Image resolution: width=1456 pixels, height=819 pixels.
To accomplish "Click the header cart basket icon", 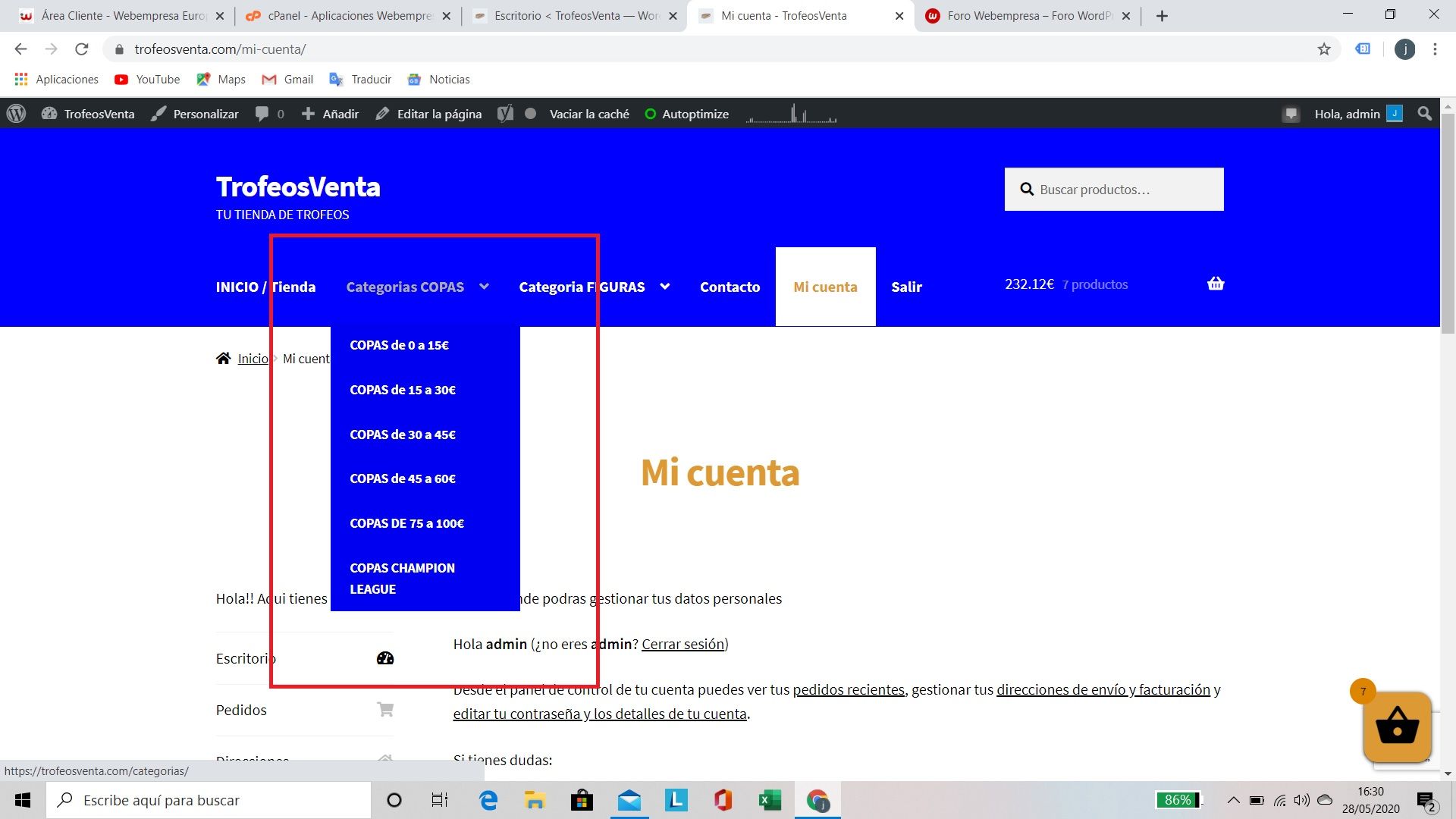I will 1216,284.
